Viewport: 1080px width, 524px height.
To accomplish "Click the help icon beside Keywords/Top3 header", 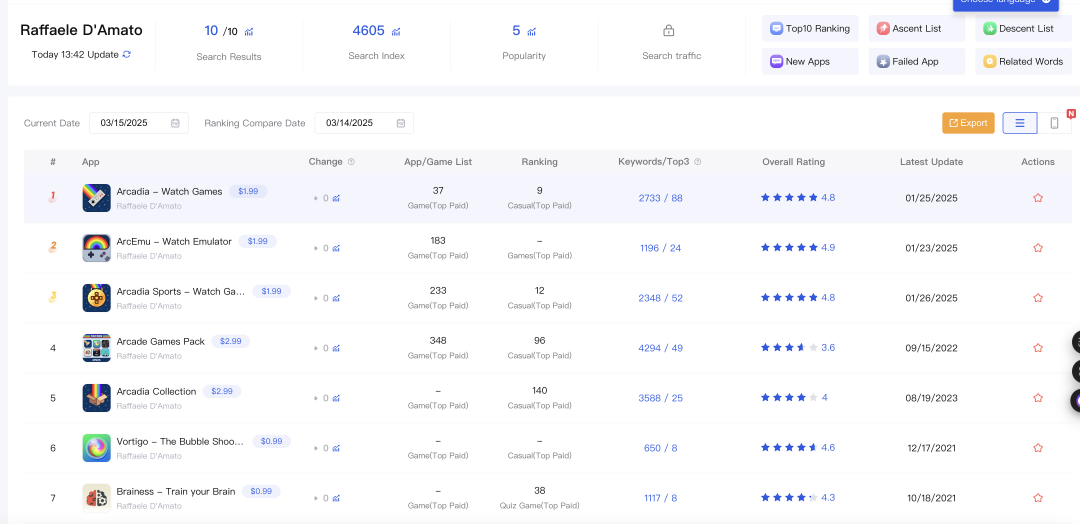I will tap(698, 162).
